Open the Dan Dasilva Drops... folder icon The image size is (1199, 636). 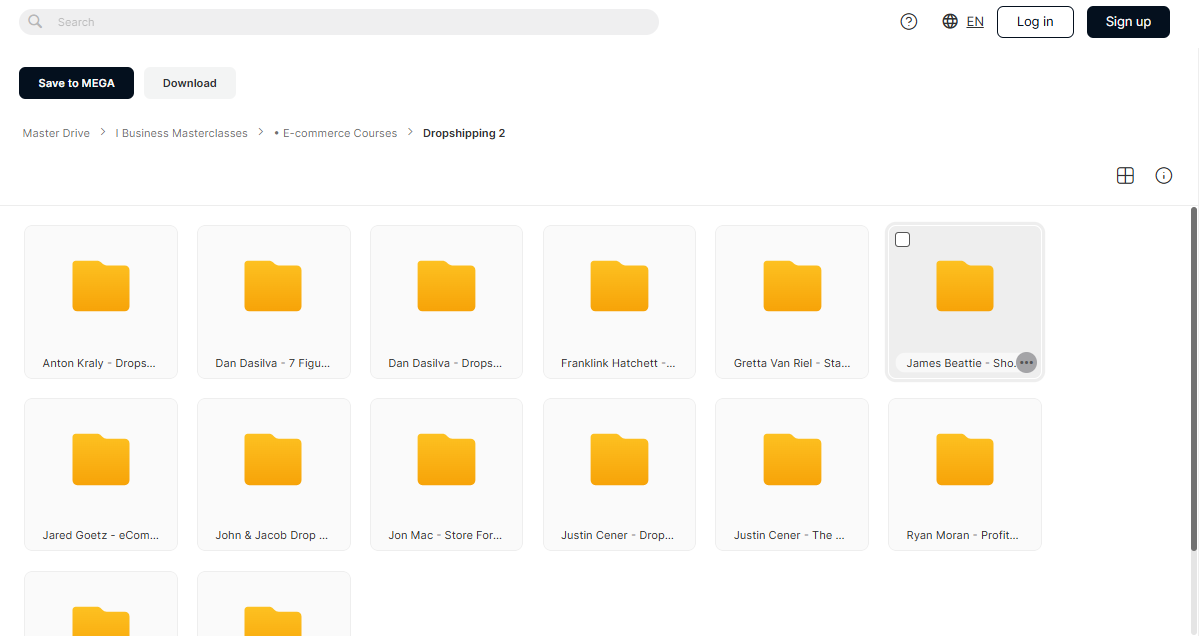click(x=447, y=286)
